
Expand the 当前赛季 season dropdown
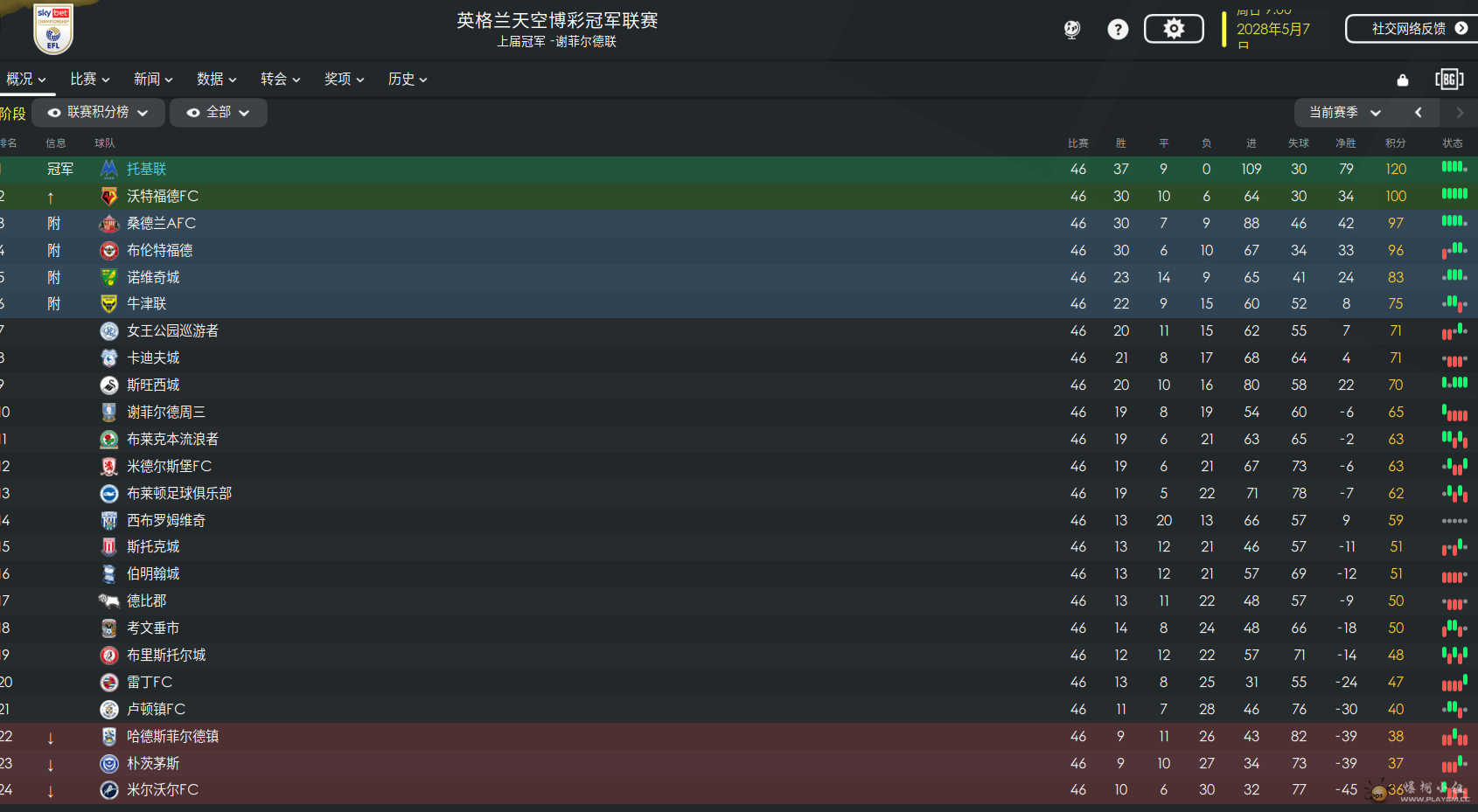[1345, 113]
